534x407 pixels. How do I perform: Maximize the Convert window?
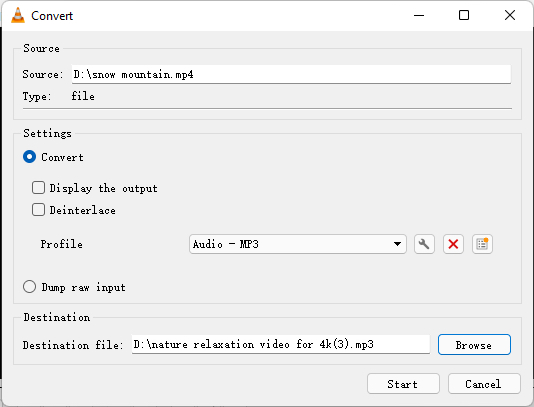[x=464, y=15]
